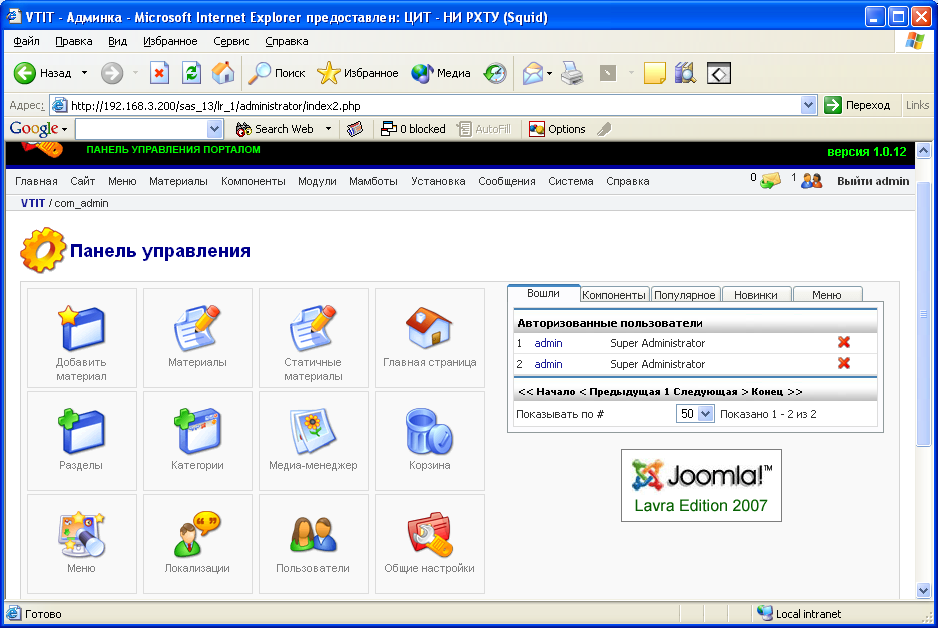Open the Меню manager icon in panel
This screenshot has width=938, height=628.
tap(81, 544)
